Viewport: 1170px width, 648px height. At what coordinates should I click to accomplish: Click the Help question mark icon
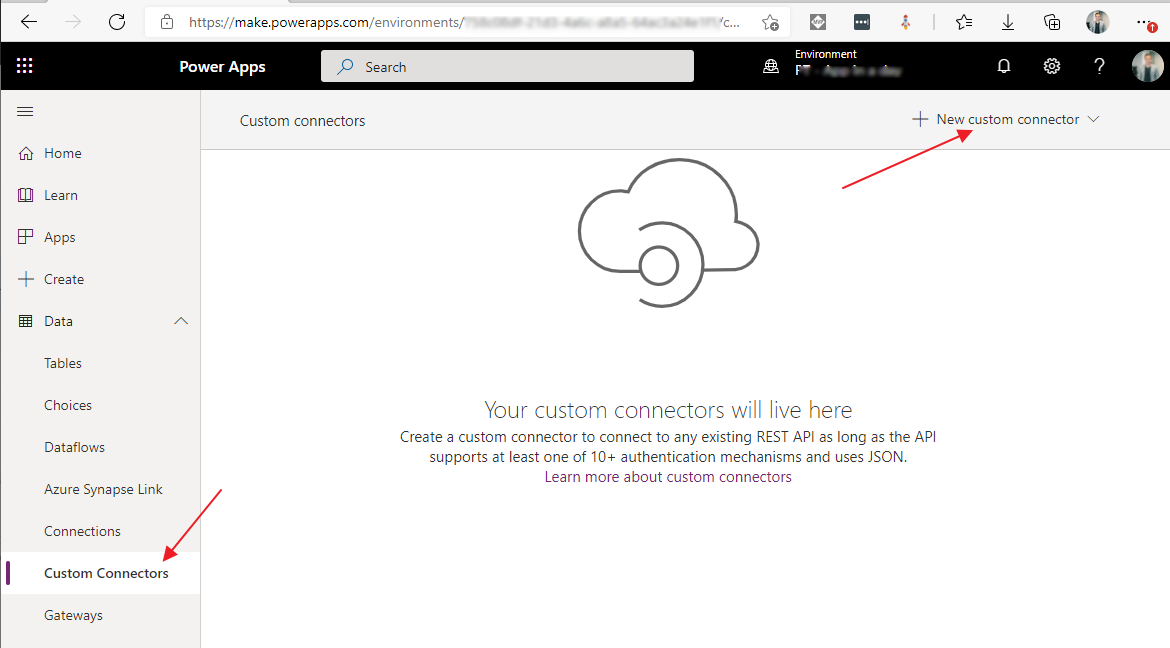point(1100,66)
